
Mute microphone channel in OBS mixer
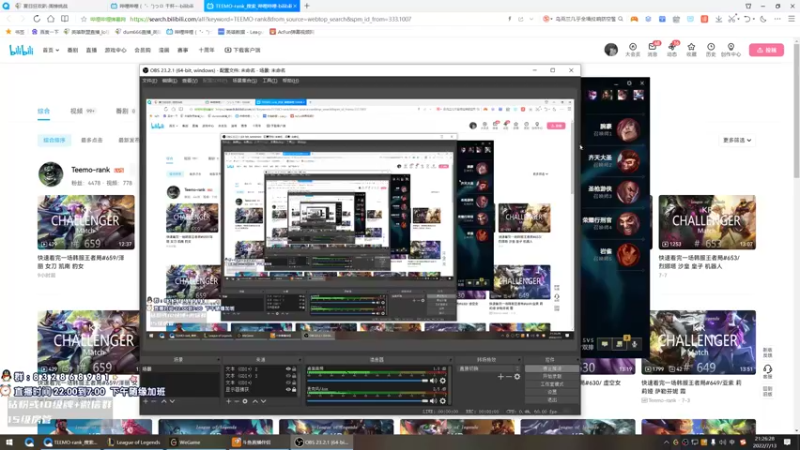pos(433,401)
